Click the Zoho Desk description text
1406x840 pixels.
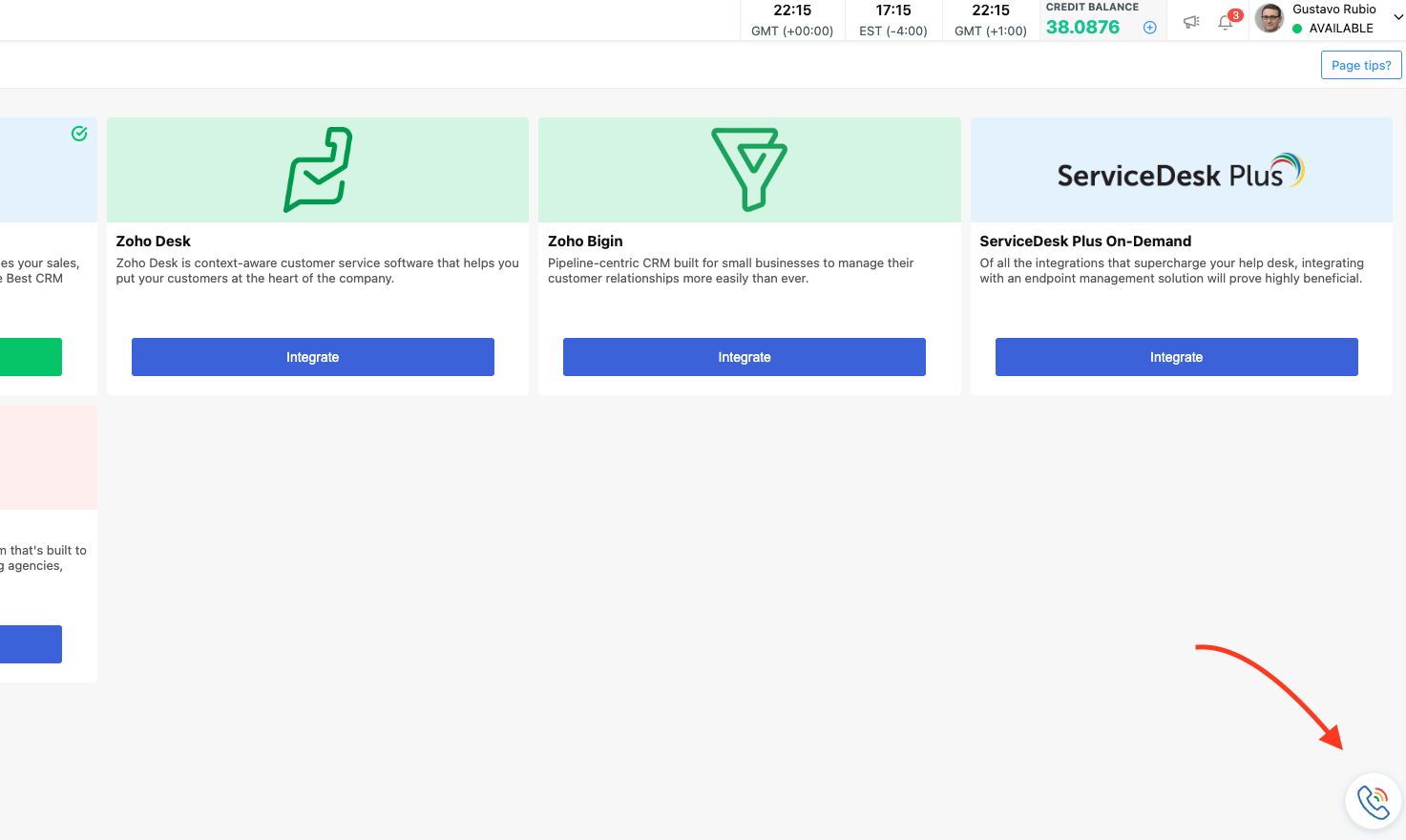[x=318, y=271]
